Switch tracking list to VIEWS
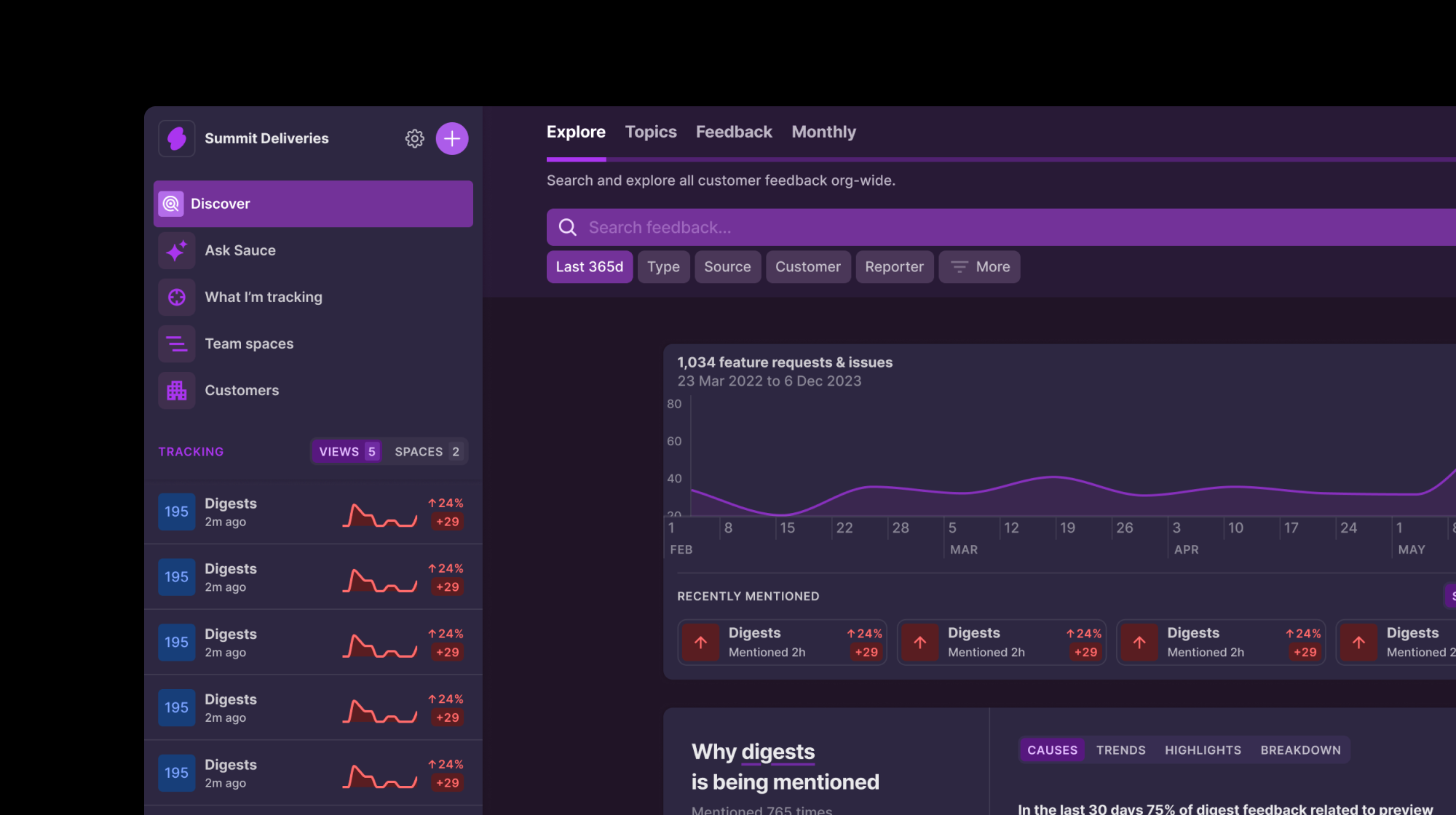The image size is (1456, 815). pyautogui.click(x=347, y=451)
